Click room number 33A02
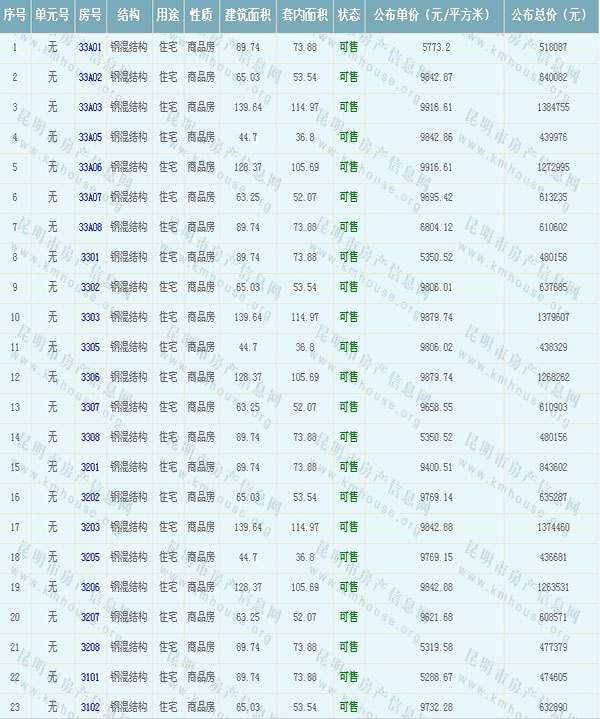Screen dimensions: 600x719 (90, 77)
